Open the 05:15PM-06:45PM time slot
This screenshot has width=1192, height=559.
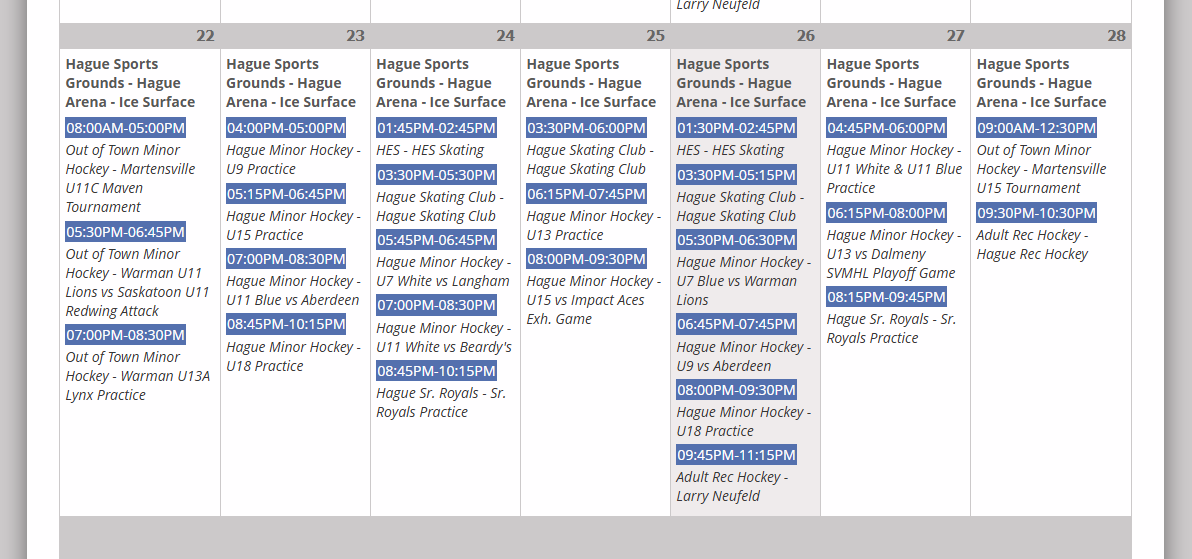click(286, 194)
